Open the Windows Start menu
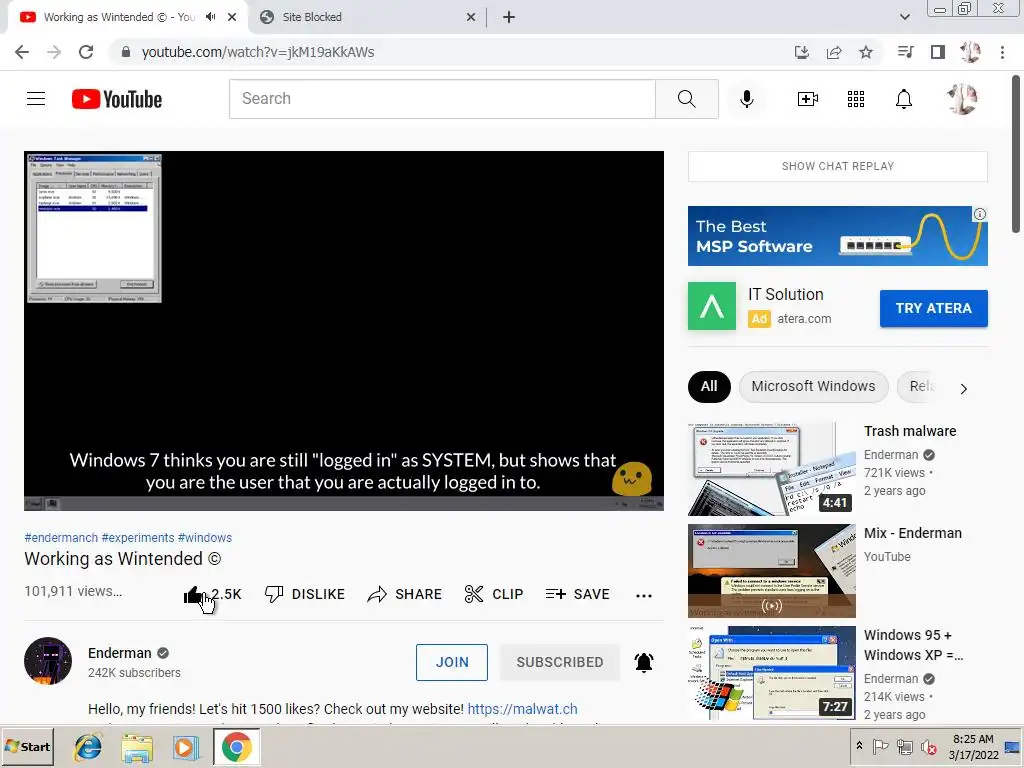The height and width of the screenshot is (768, 1024). [x=27, y=746]
